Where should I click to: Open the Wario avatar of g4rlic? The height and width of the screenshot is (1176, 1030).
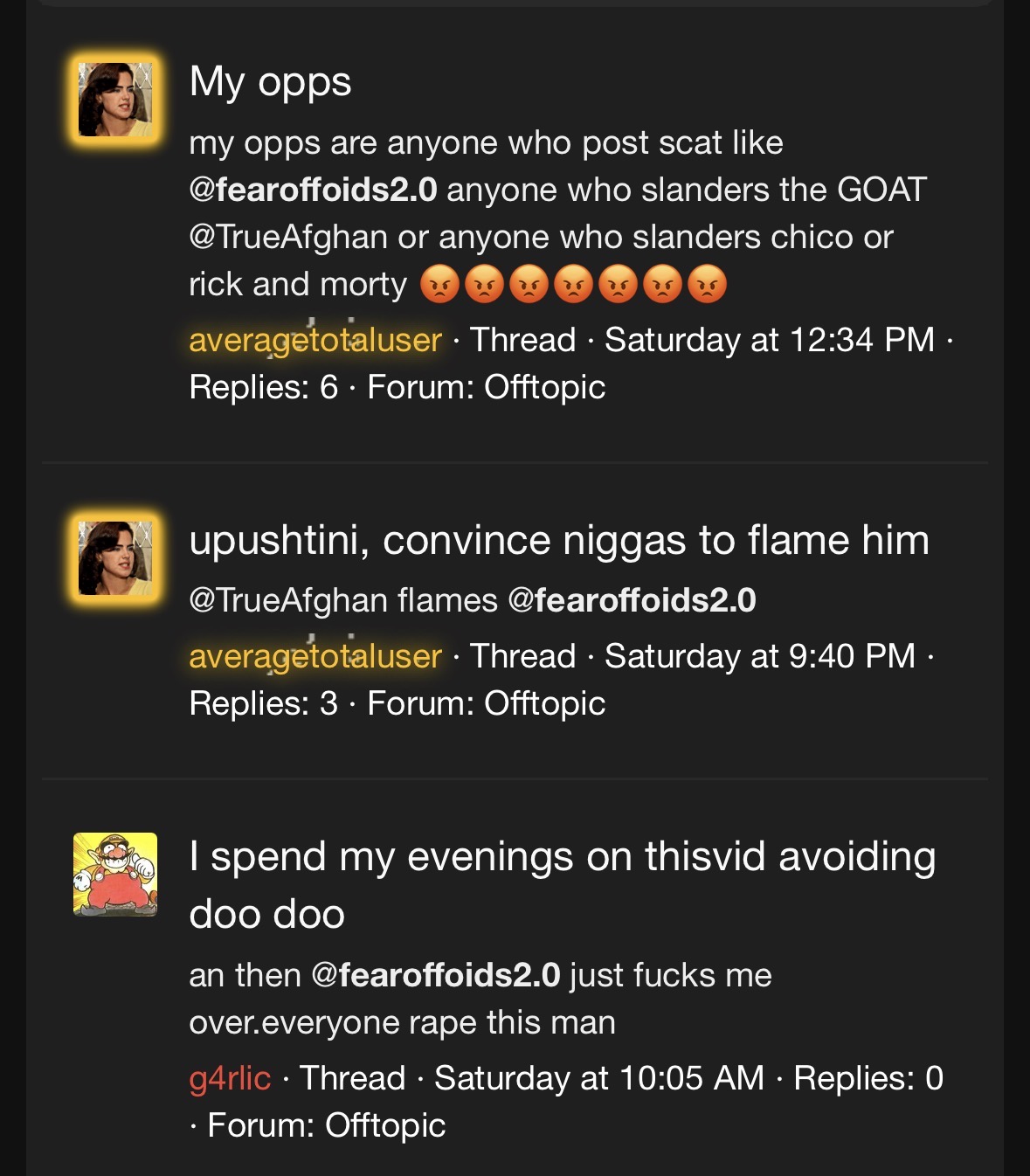[x=115, y=875]
